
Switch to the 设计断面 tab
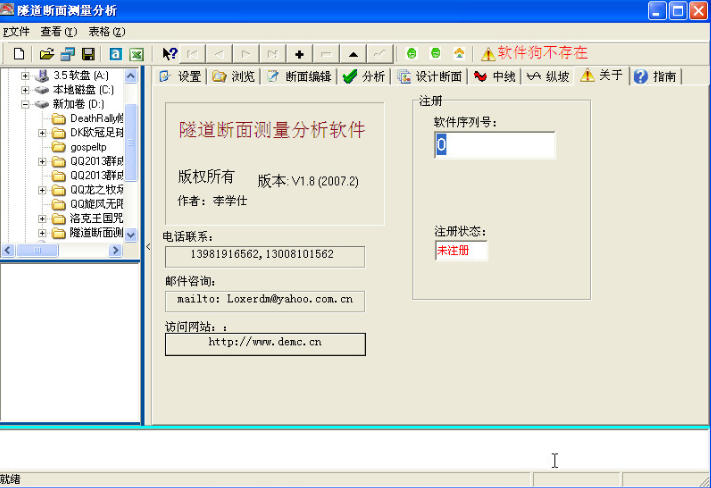tap(429, 76)
